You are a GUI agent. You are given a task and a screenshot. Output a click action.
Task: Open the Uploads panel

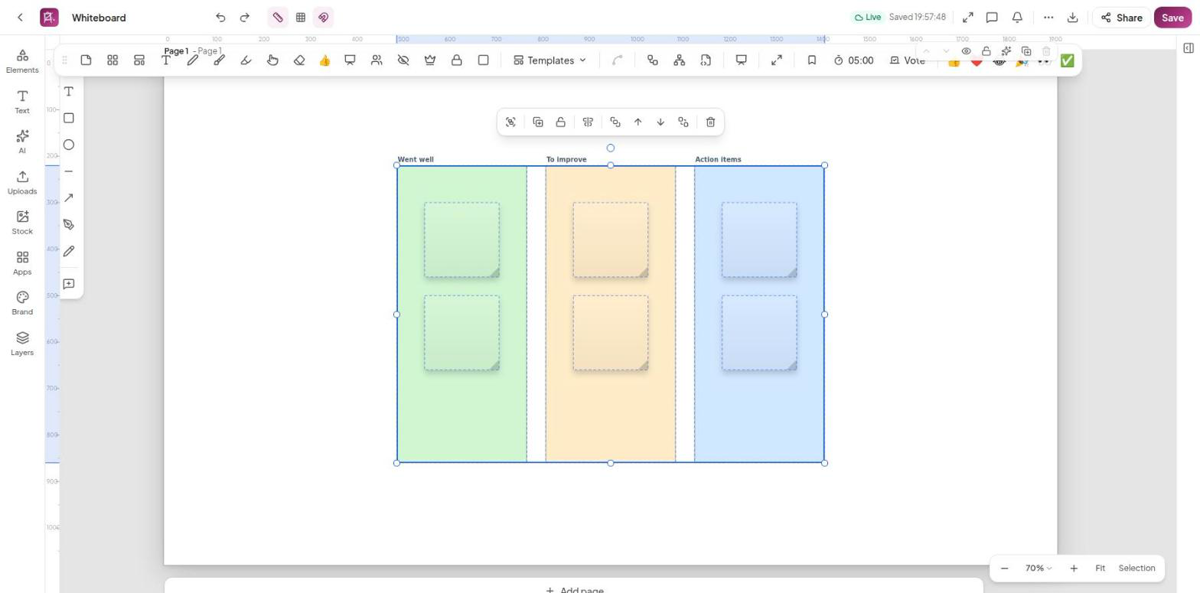[22, 182]
